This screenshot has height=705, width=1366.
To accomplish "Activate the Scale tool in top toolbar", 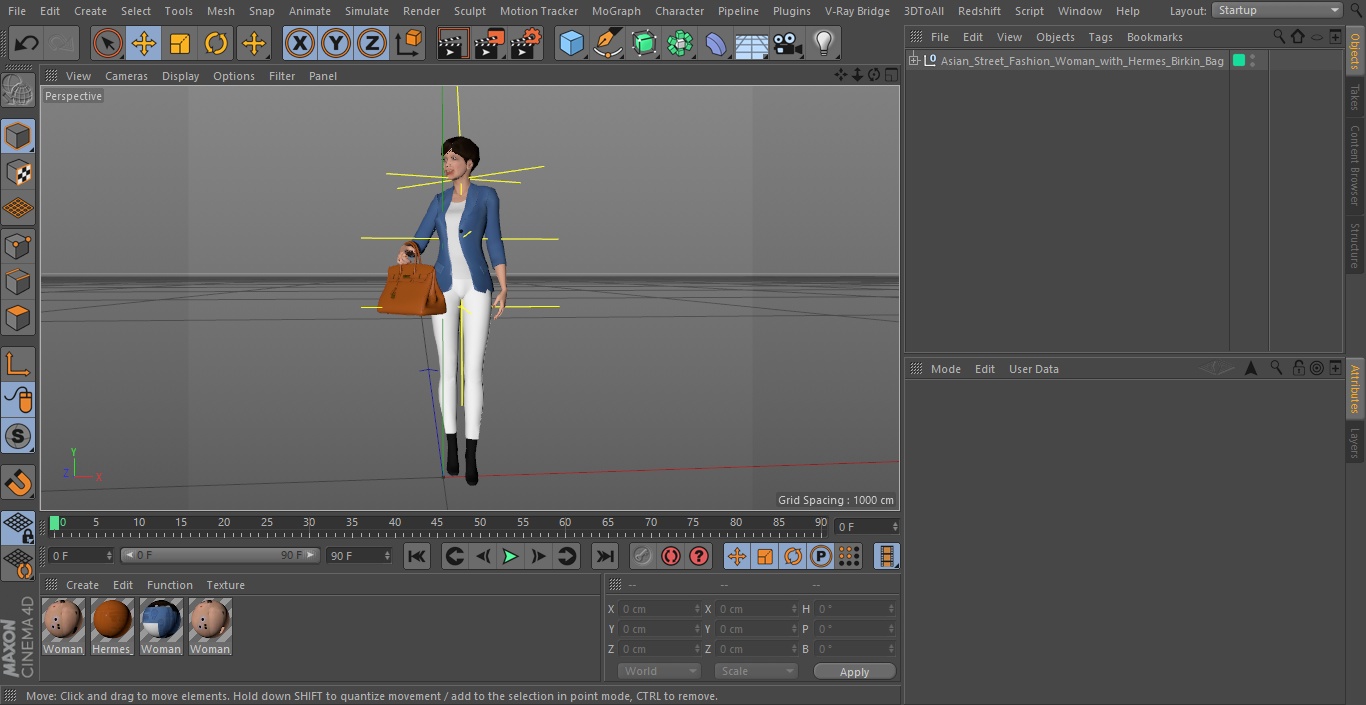I will pyautogui.click(x=180, y=43).
